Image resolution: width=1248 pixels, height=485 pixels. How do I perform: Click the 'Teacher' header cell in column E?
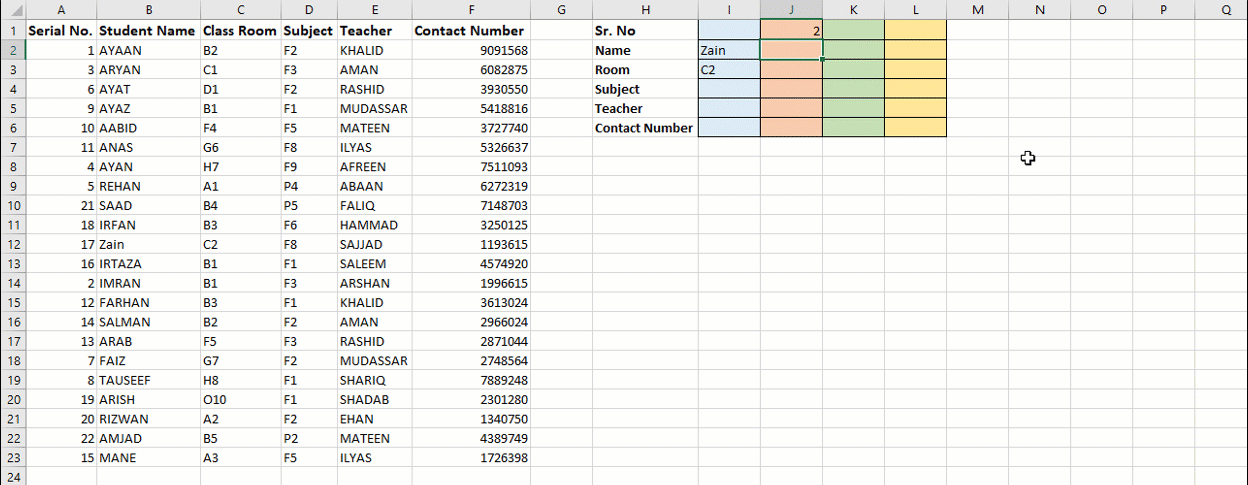coord(374,31)
